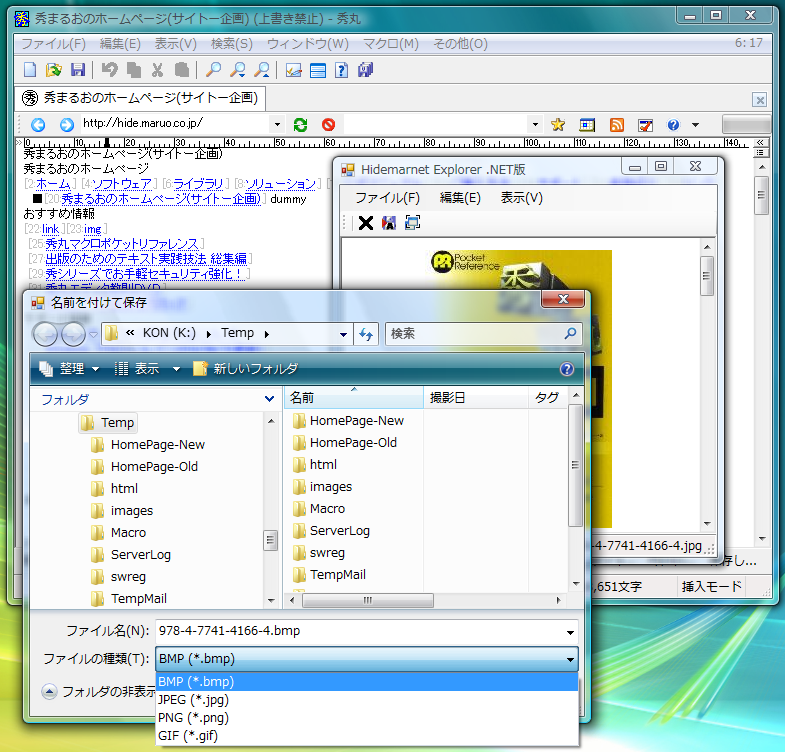Click the ファイル名 input field

pyautogui.click(x=367, y=631)
